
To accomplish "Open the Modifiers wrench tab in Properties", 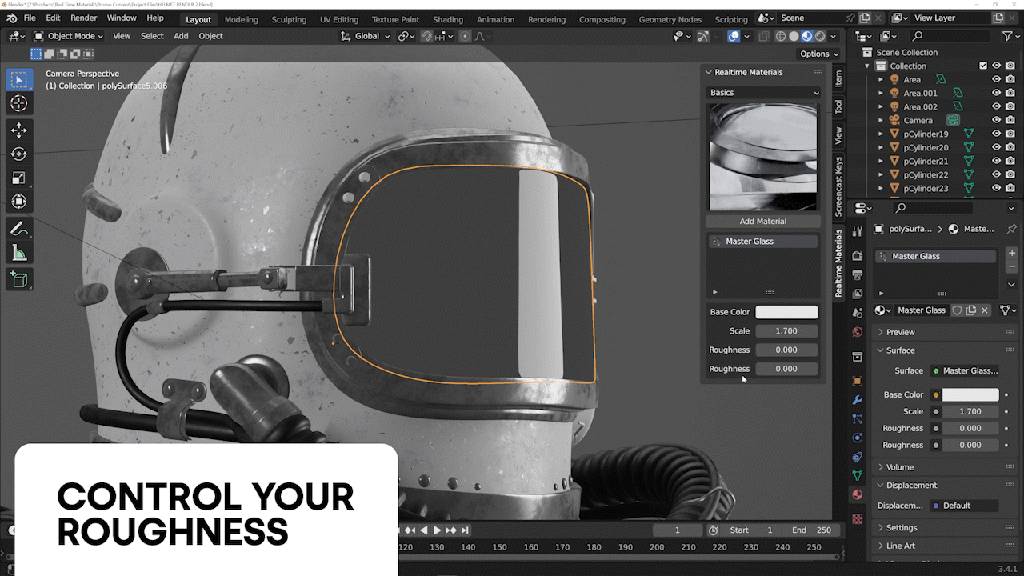I will (x=857, y=400).
